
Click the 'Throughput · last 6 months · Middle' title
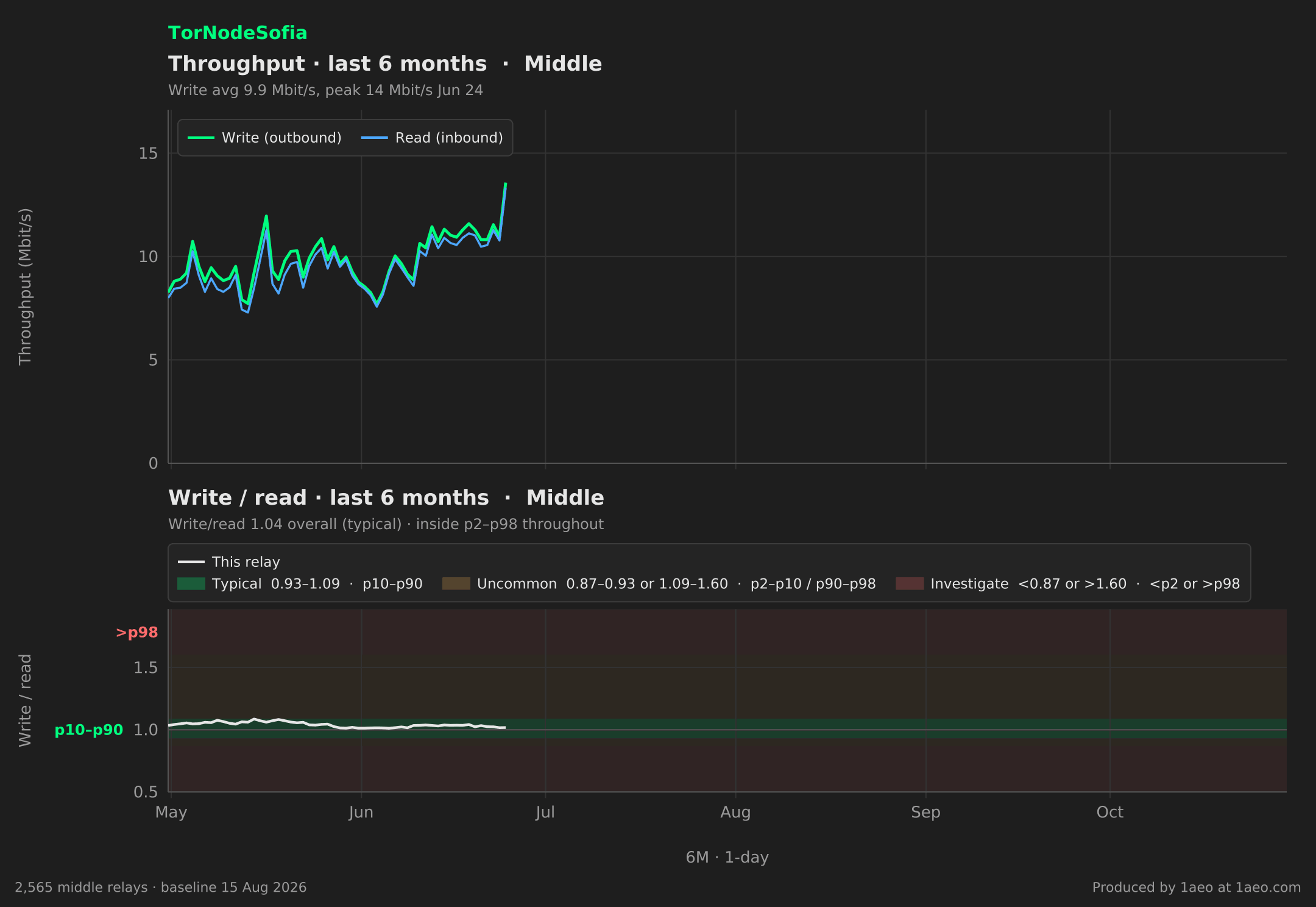coord(385,64)
